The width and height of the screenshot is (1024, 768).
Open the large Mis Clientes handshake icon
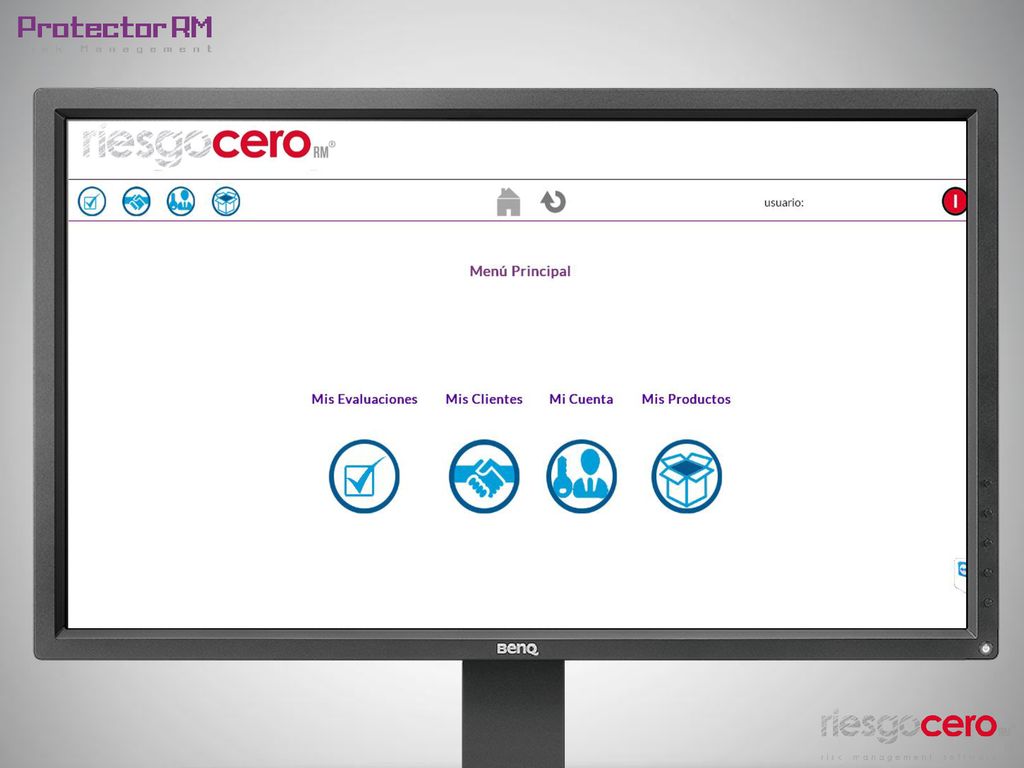coord(484,476)
